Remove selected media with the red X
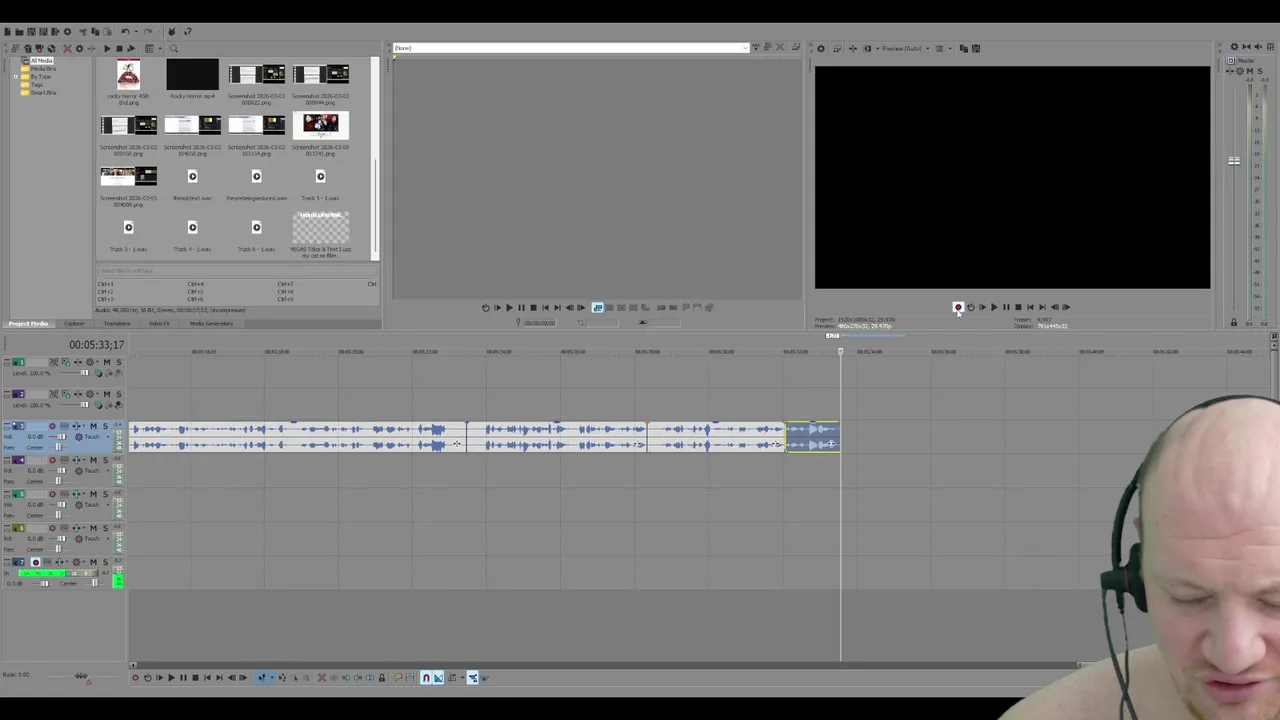The width and height of the screenshot is (1280, 720). (x=67, y=49)
